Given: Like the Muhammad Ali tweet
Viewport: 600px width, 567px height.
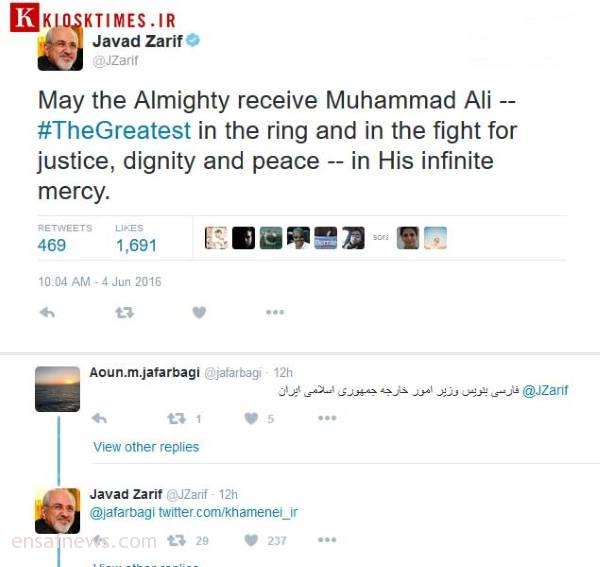Looking at the screenshot, I should pos(199,313).
